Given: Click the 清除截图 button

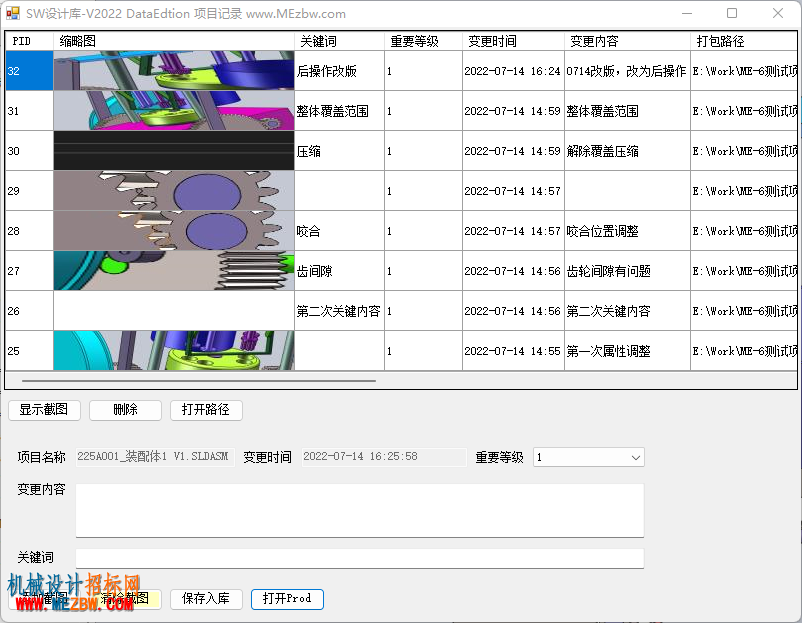Looking at the screenshot, I should pyautogui.click(x=125, y=599).
